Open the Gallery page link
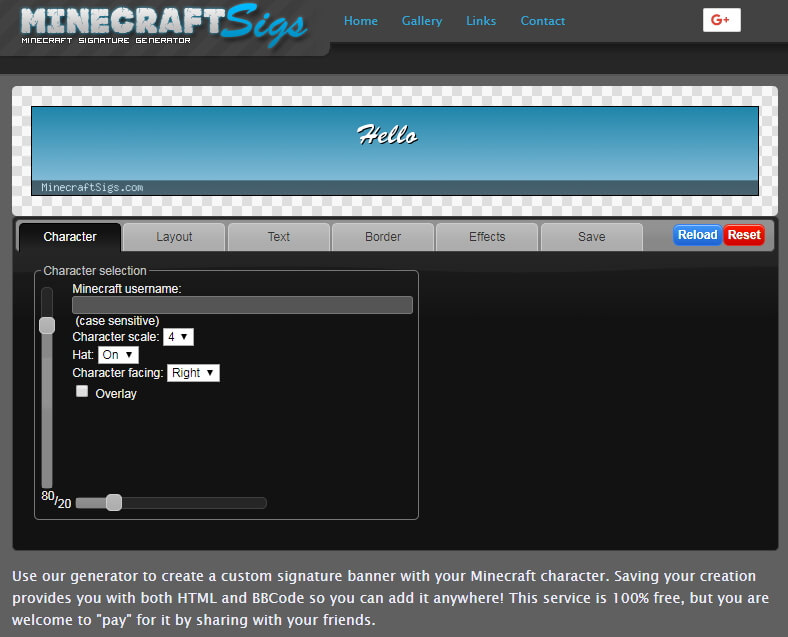 (x=421, y=21)
